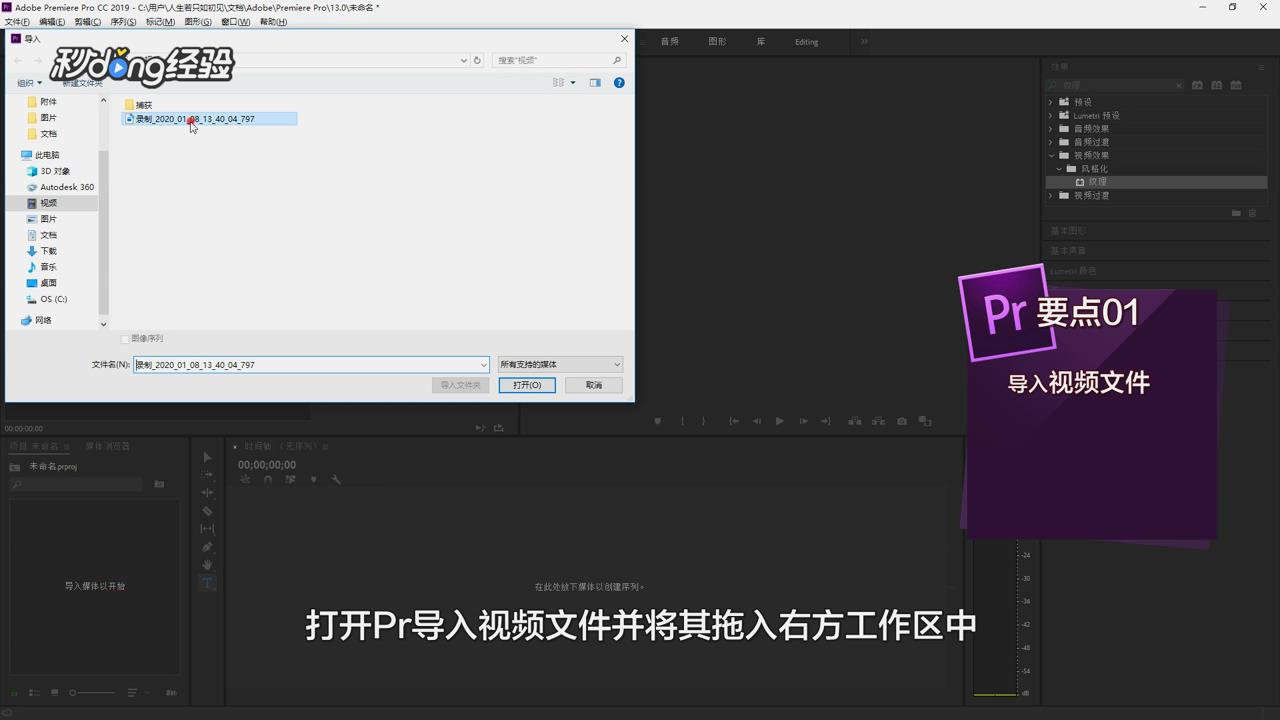Click the Export Frame camera icon
1280x720 pixels.
902,421
